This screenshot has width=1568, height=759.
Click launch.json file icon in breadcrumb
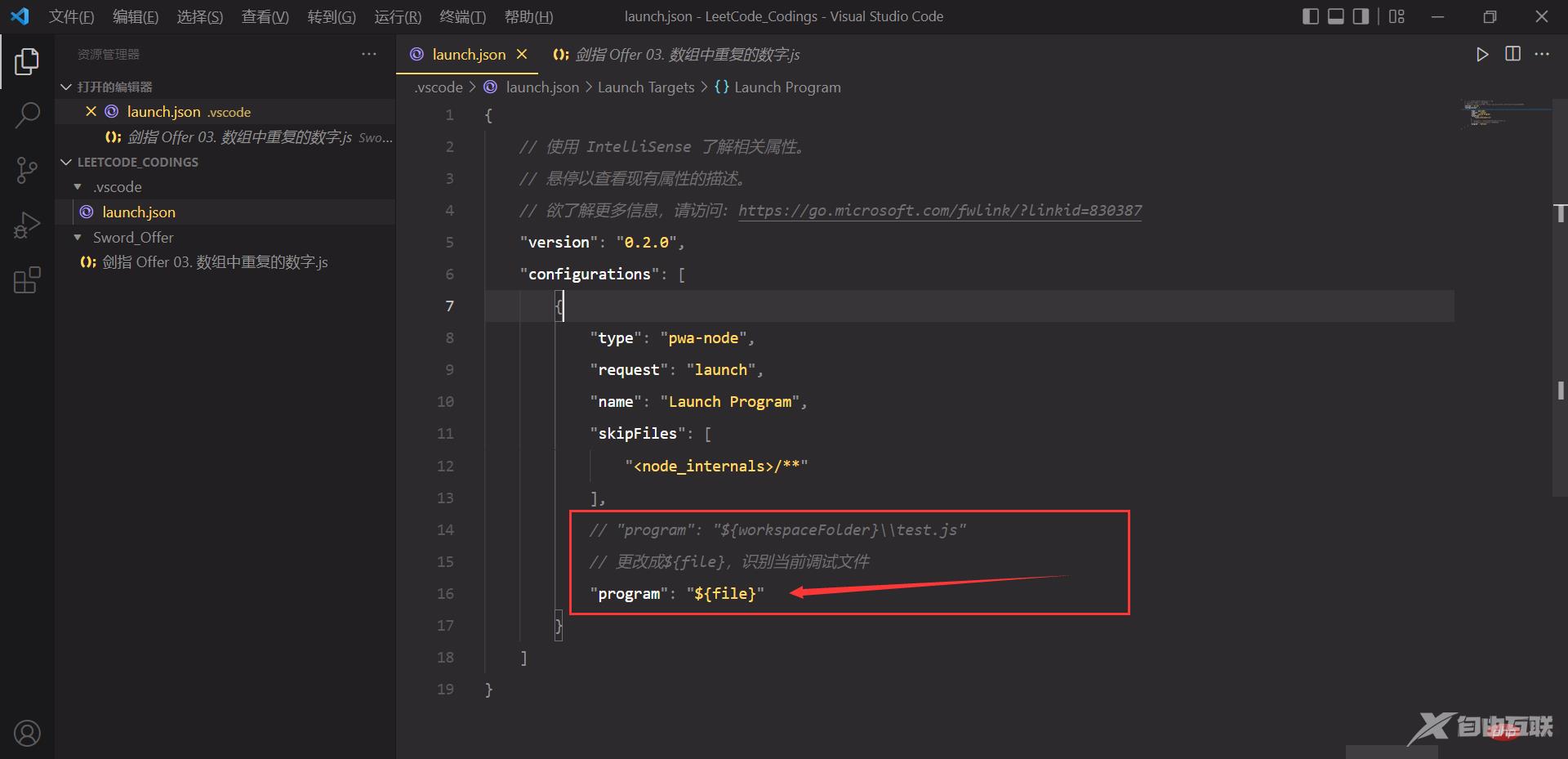(490, 87)
